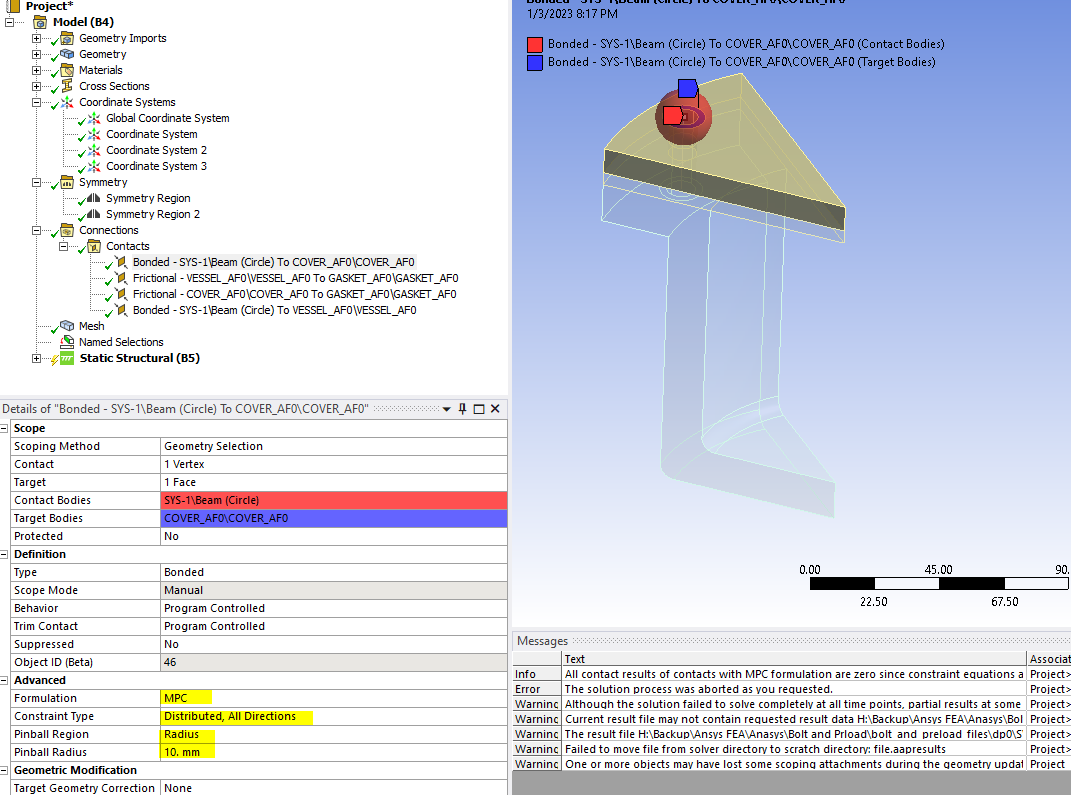Click the Coordinate Systems triad icon
The width and height of the screenshot is (1071, 795).
(x=67, y=102)
